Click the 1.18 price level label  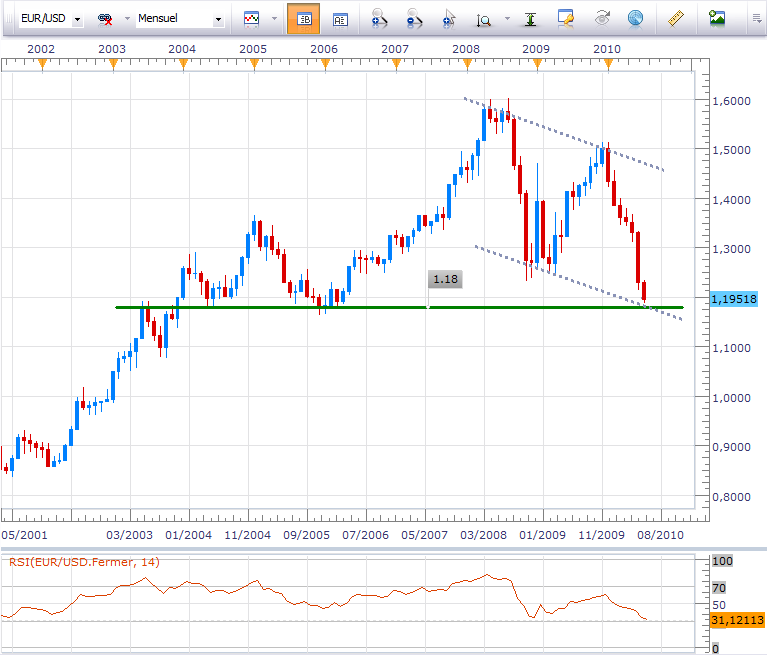pyautogui.click(x=445, y=280)
